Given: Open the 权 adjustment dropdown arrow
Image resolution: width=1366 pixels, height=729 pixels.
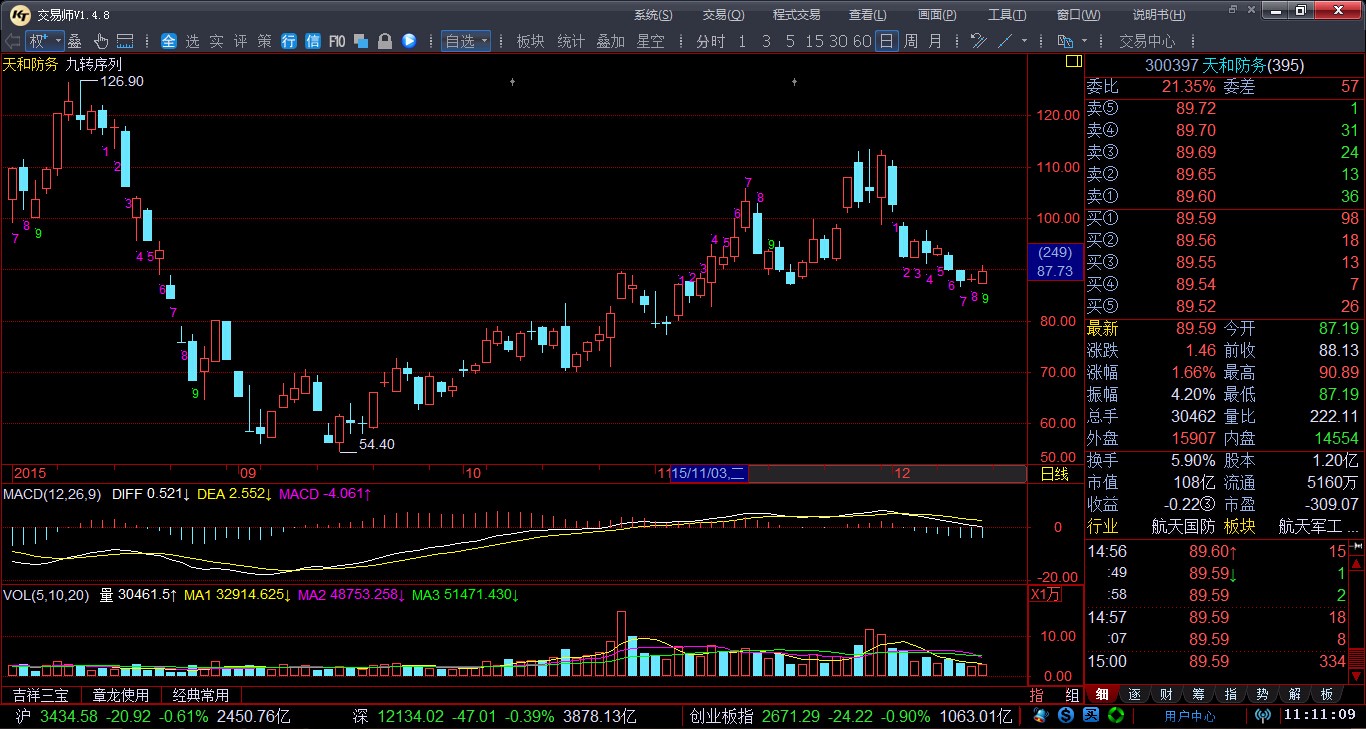Looking at the screenshot, I should (57, 41).
